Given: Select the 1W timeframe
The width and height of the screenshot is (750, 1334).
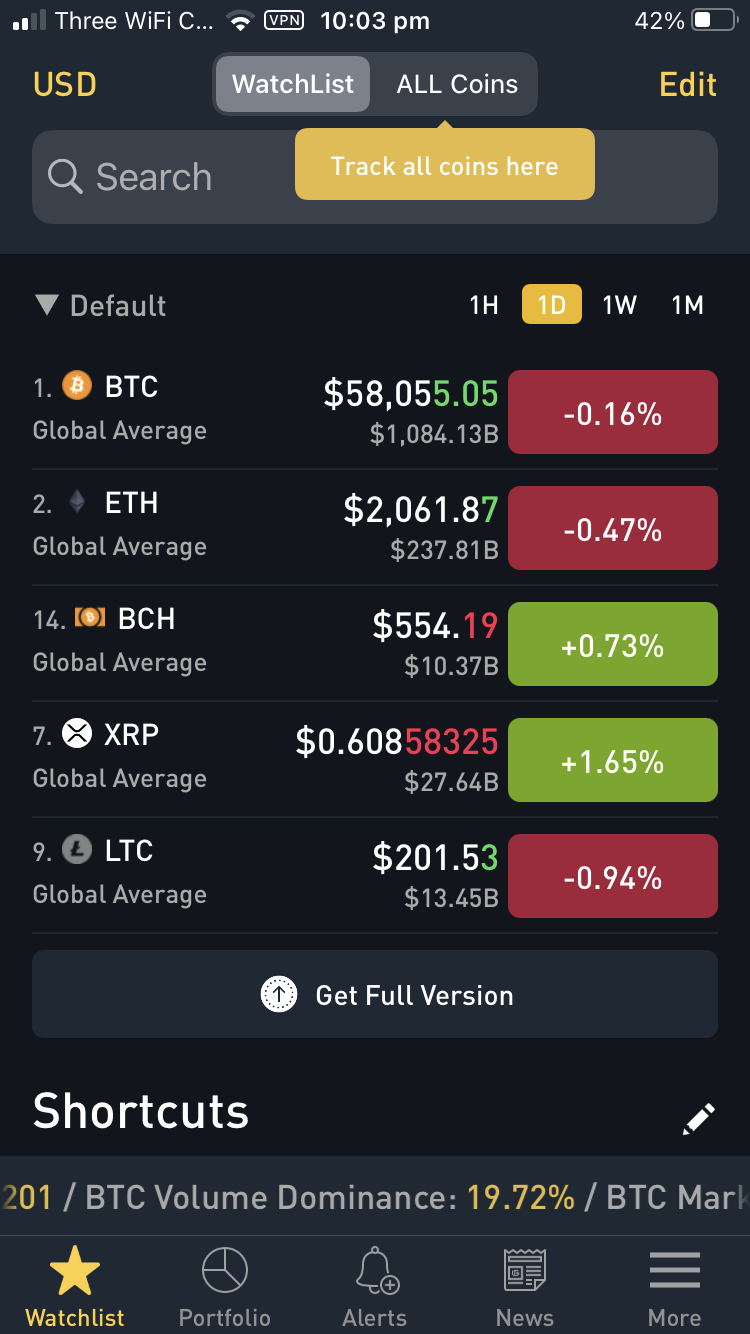Looking at the screenshot, I should pos(620,305).
